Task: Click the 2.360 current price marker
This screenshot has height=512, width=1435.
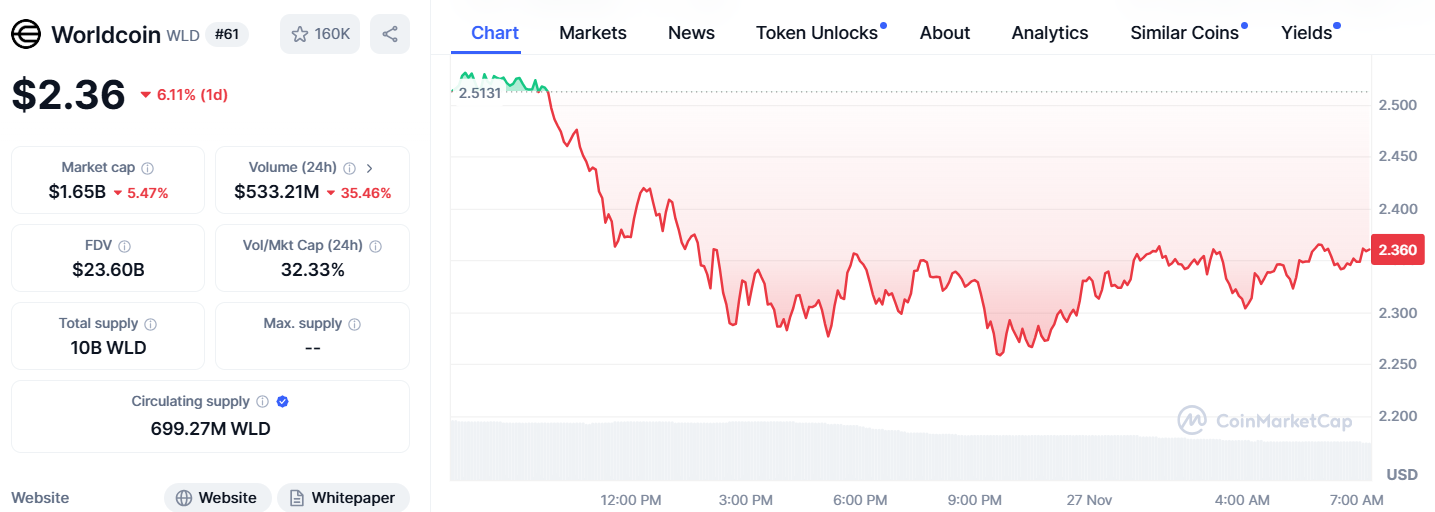Action: [x=1397, y=250]
